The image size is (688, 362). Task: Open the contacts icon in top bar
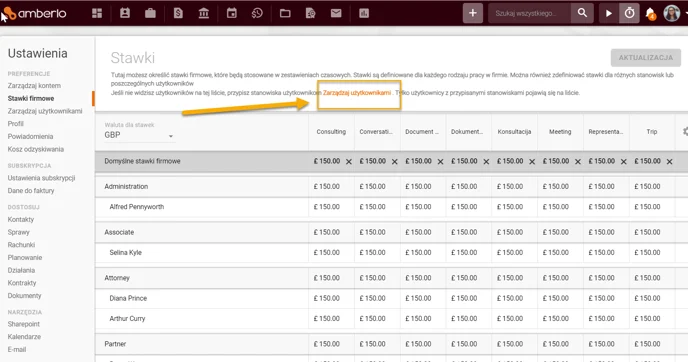(x=125, y=13)
